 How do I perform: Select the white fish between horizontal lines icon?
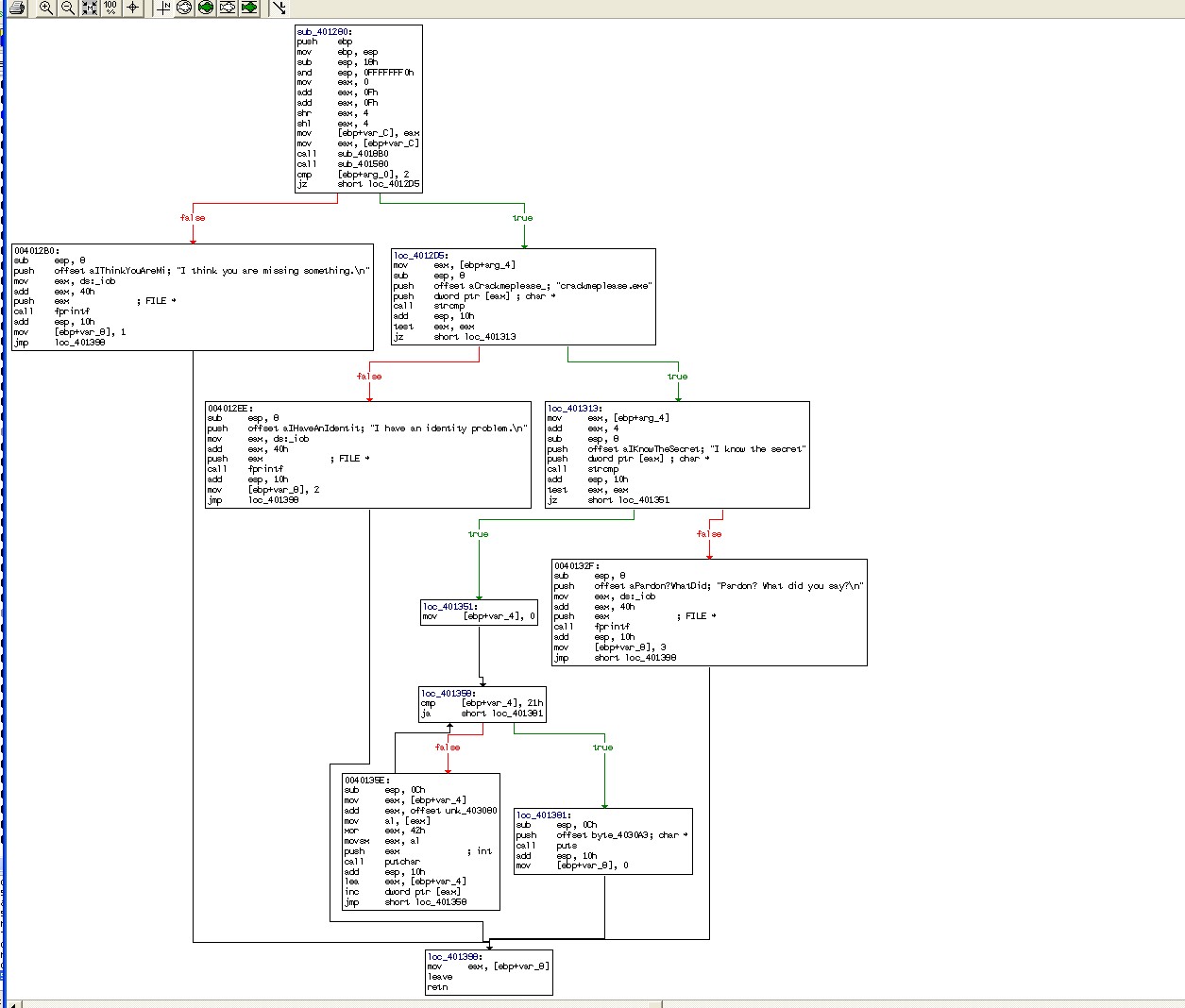[228, 8]
